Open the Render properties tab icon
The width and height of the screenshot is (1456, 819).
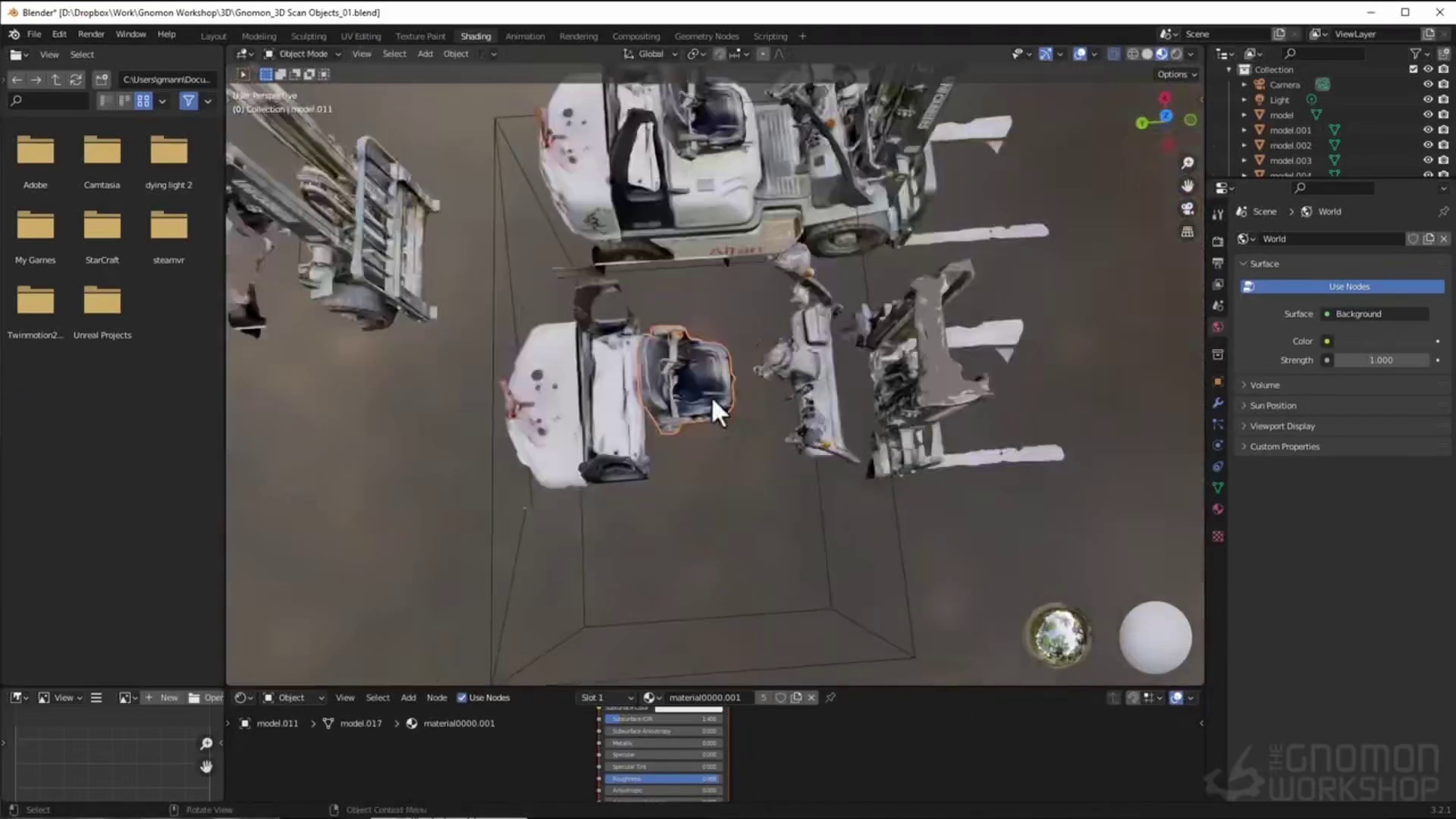pos(1218,241)
